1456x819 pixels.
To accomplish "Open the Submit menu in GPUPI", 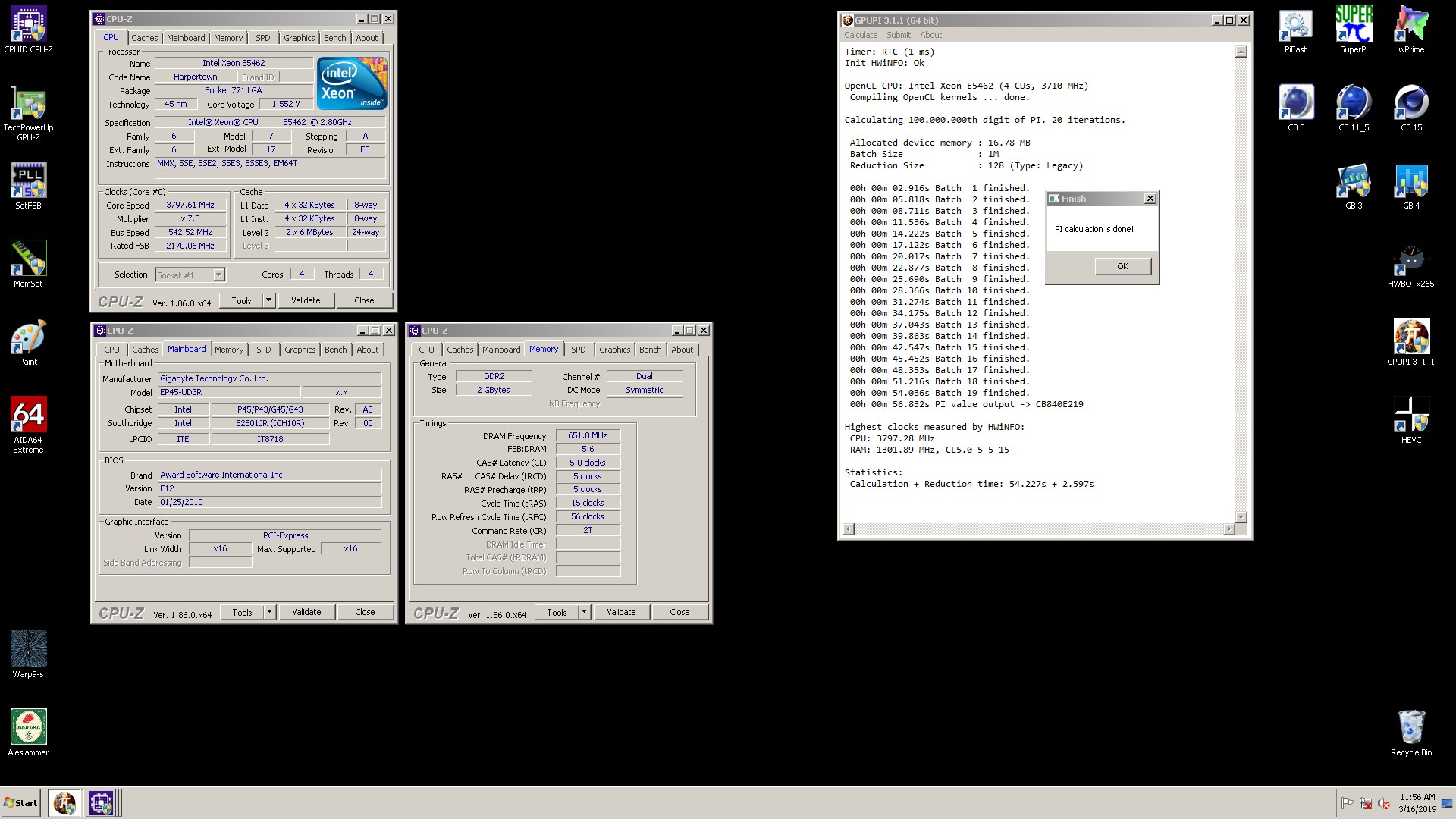I will tap(899, 35).
